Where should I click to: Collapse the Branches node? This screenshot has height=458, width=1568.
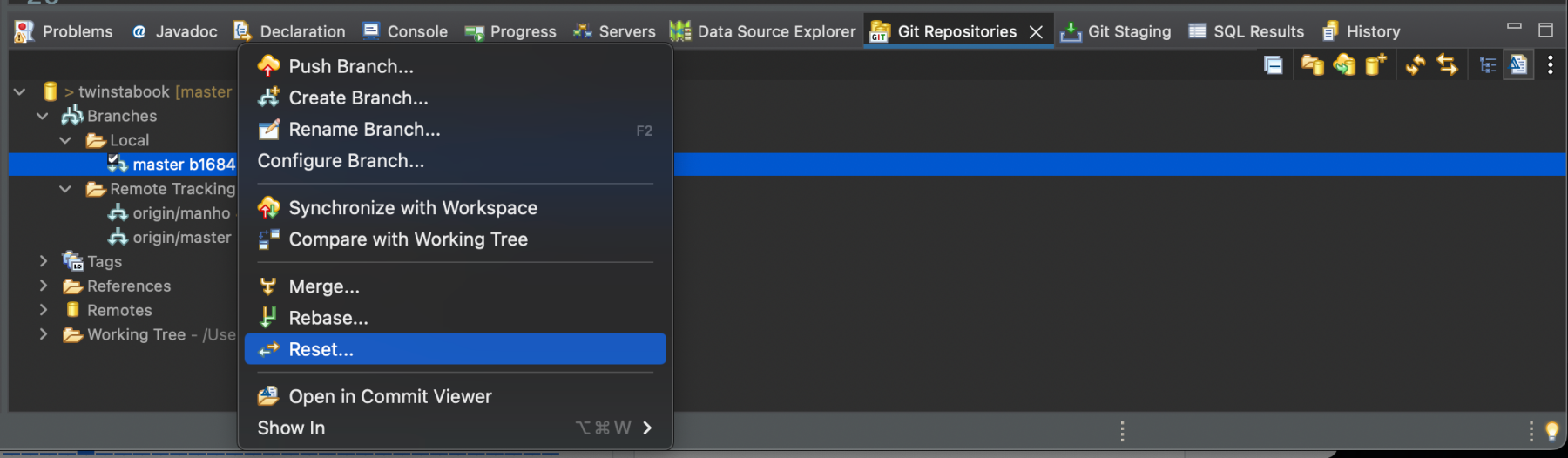42,116
